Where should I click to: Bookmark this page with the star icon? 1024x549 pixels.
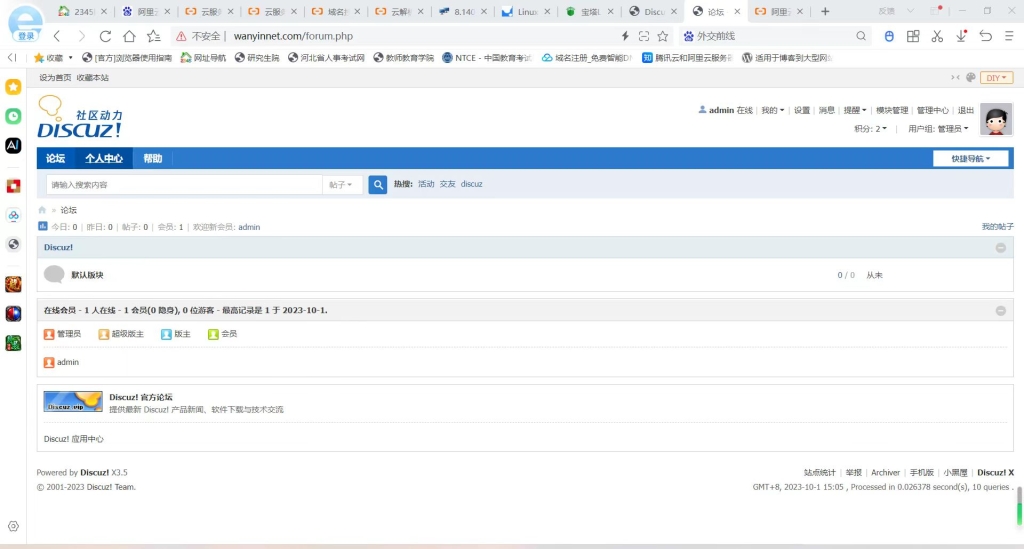tap(663, 36)
